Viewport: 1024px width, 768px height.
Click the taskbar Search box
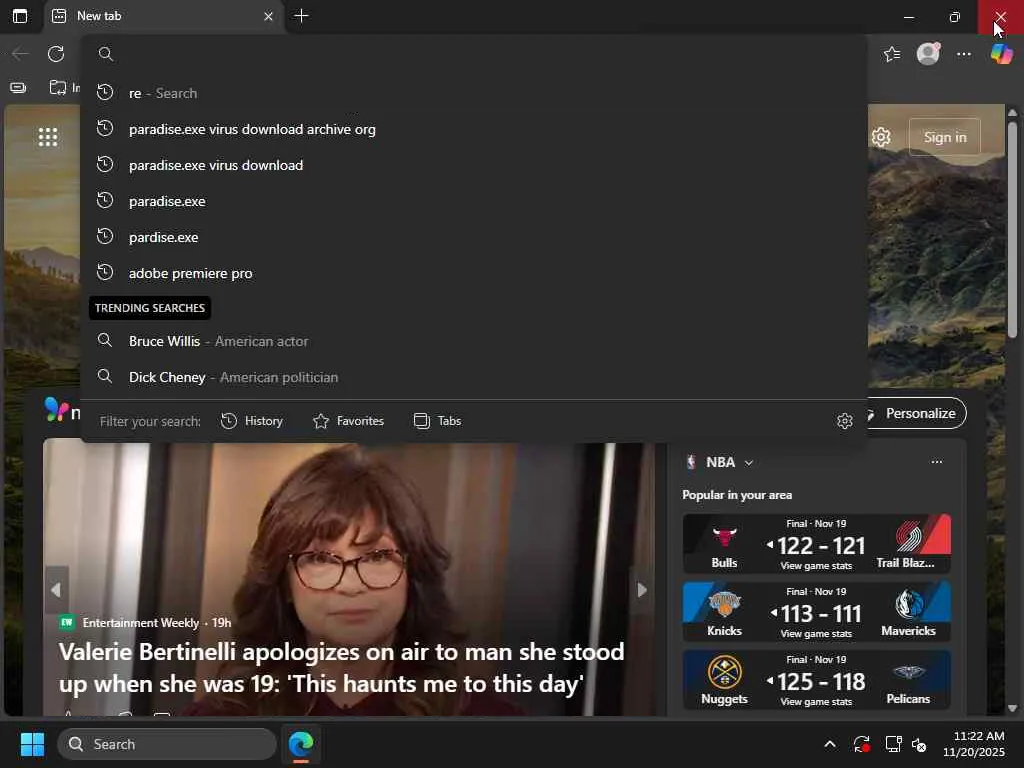tap(167, 744)
